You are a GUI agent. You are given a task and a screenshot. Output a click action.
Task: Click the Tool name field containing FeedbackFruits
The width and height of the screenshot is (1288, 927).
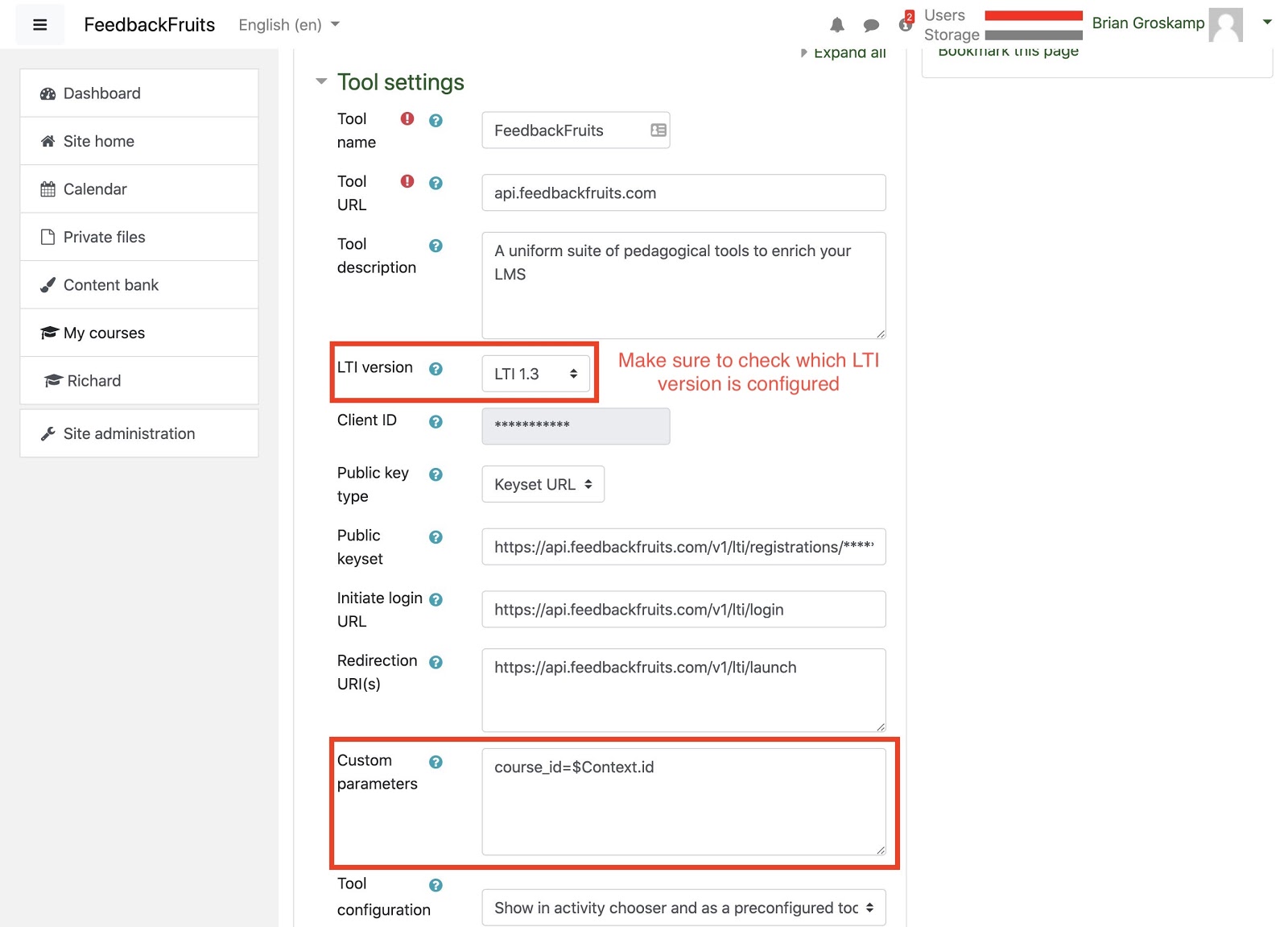pos(576,130)
